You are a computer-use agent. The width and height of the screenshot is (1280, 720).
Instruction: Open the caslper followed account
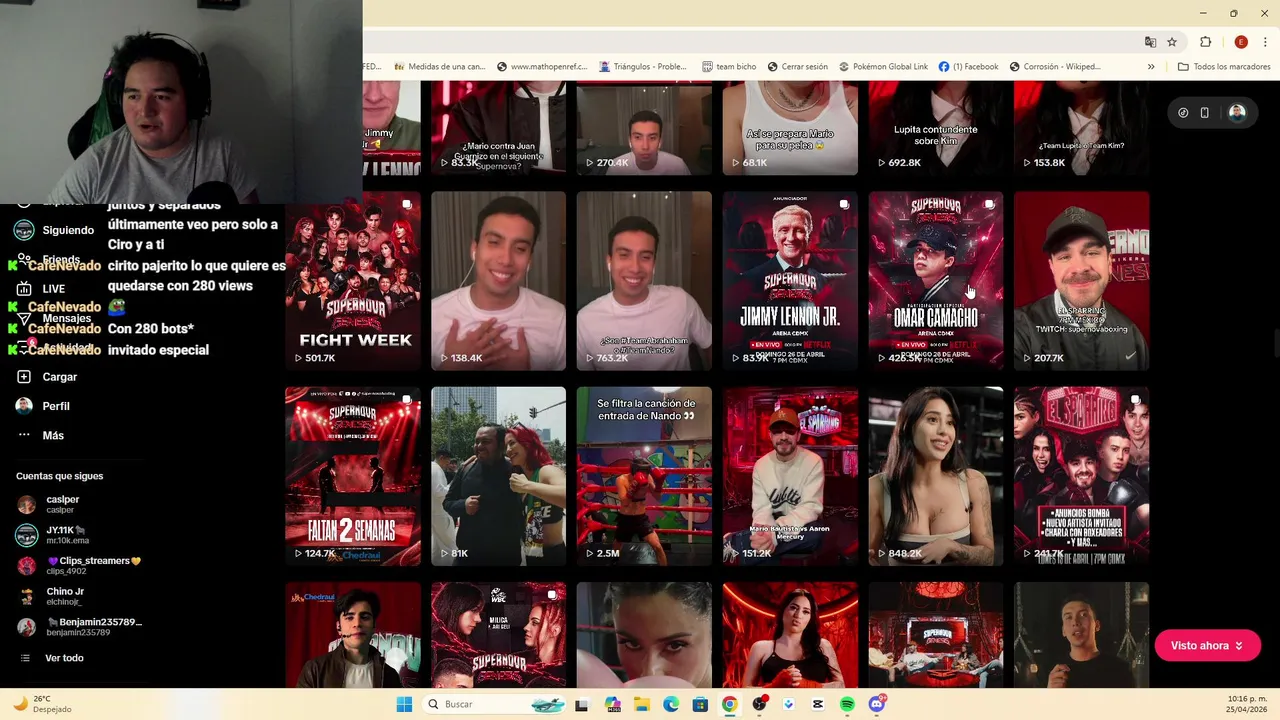[50, 504]
